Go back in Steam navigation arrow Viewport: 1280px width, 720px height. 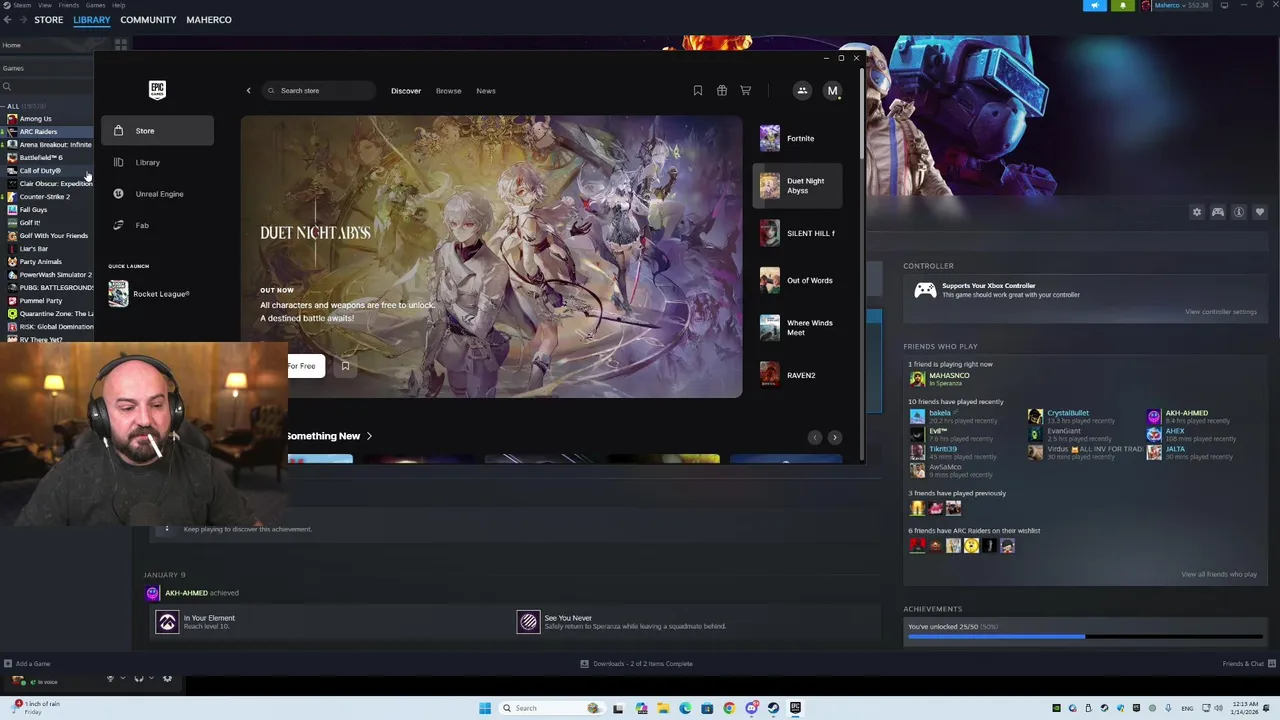pyautogui.click(x=7, y=20)
